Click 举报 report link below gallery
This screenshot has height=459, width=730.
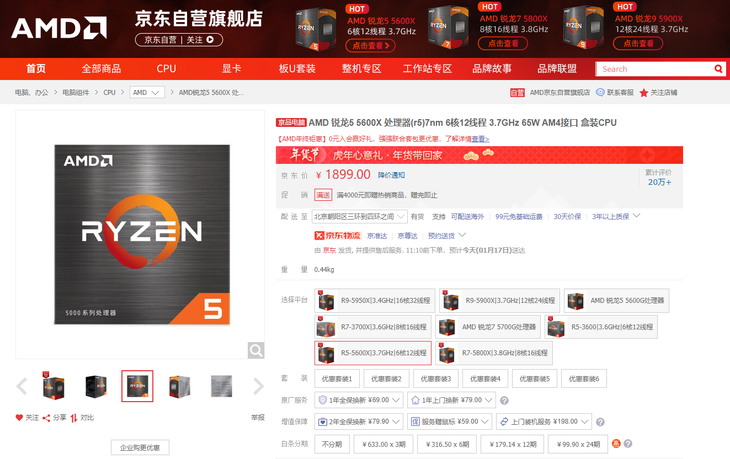pos(257,417)
